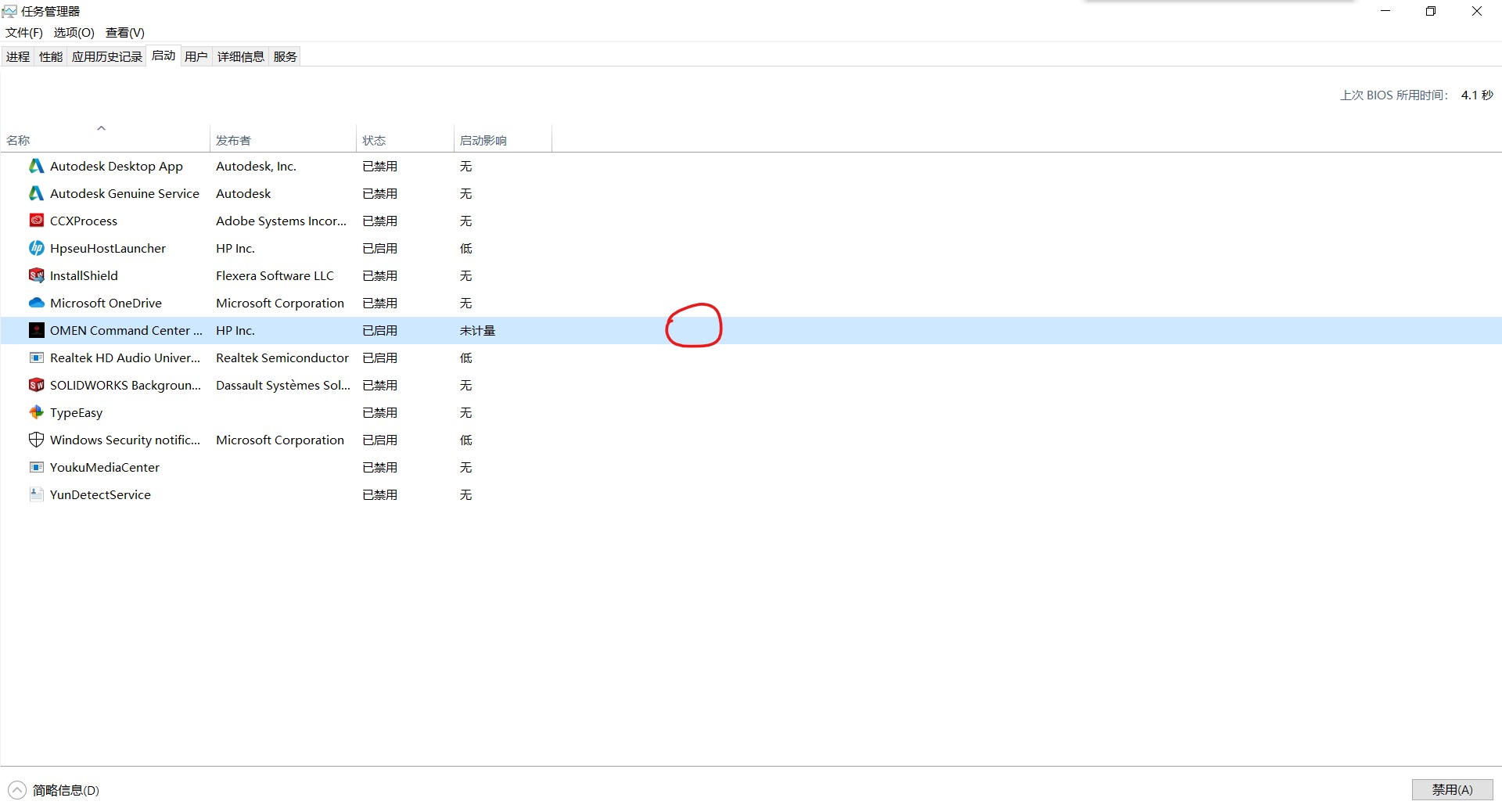Click the TypeEasy colorful icon
1502x812 pixels.
coord(36,412)
